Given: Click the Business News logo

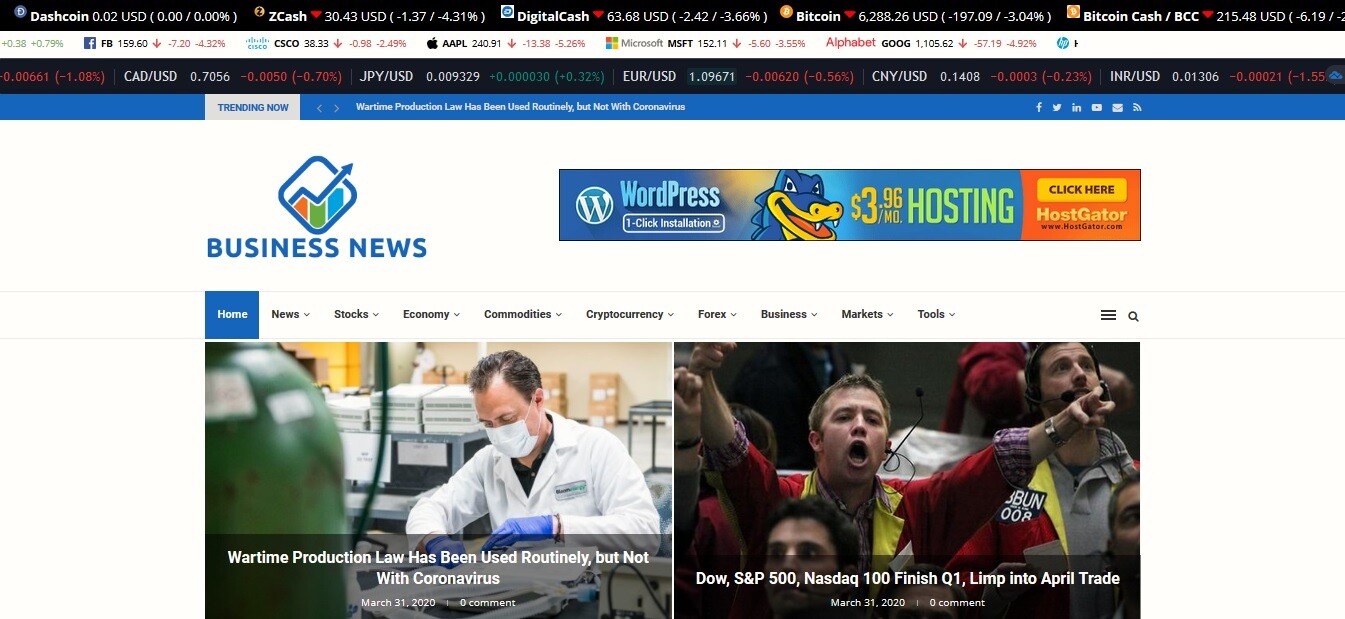Looking at the screenshot, I should (x=317, y=207).
